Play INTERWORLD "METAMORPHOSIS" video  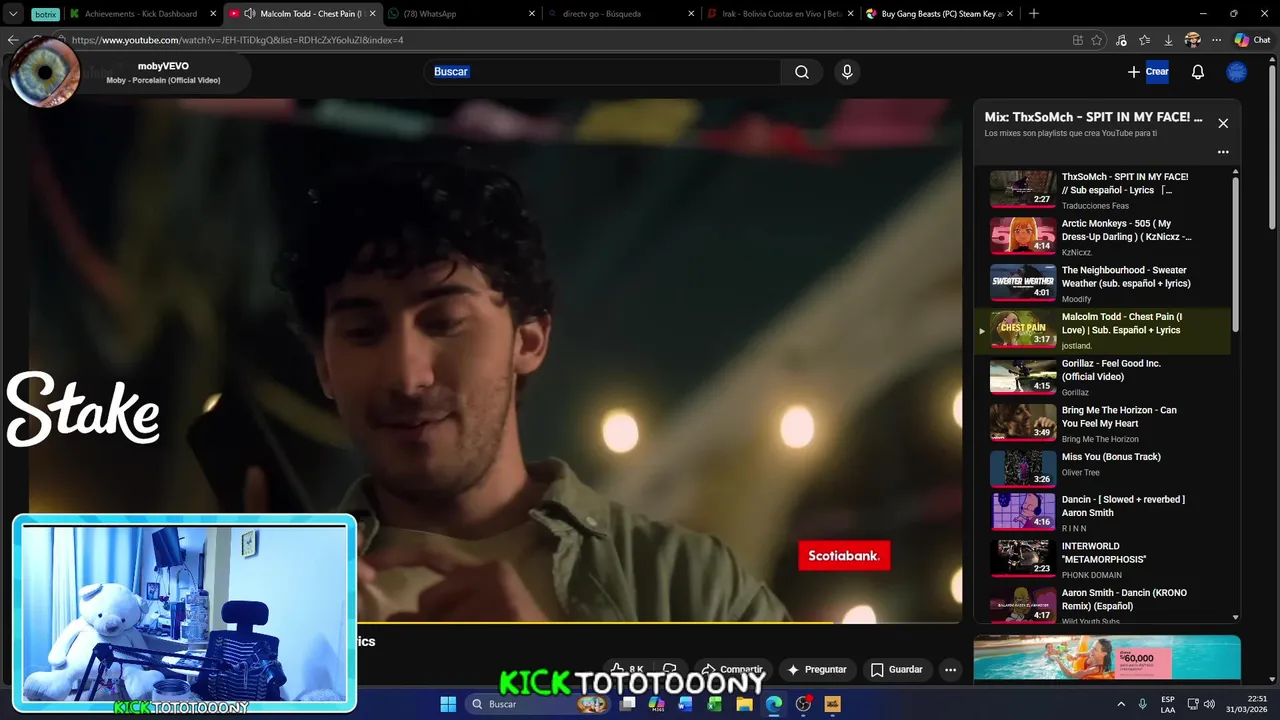[x=1102, y=560]
